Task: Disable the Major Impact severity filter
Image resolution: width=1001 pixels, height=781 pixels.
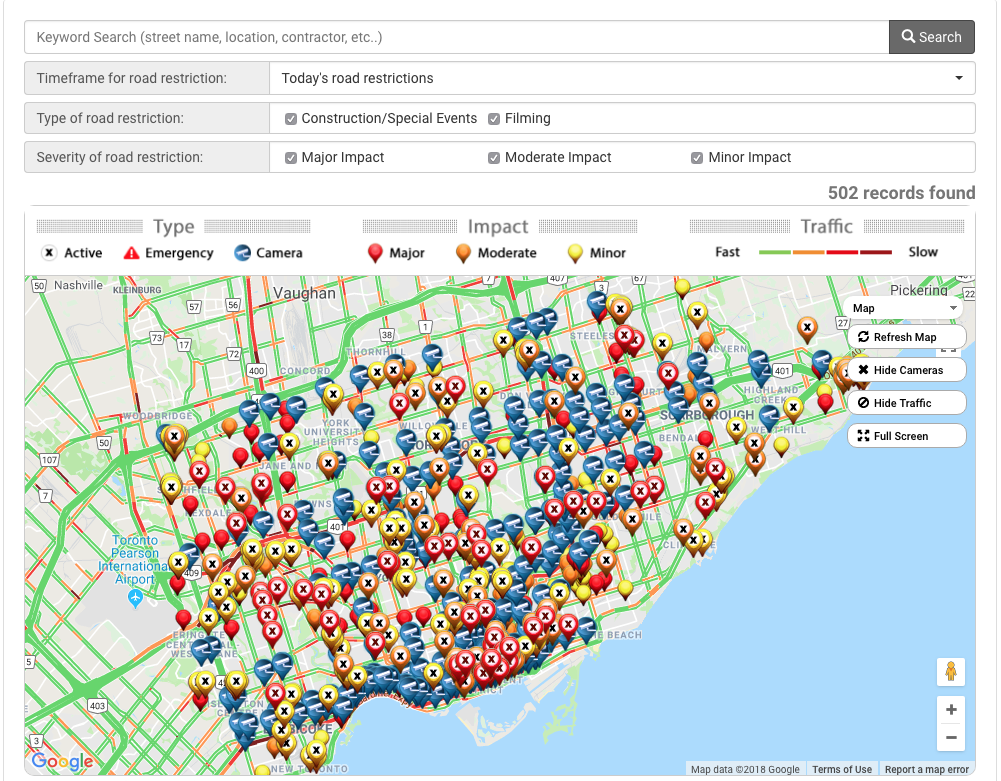Action: pos(290,157)
